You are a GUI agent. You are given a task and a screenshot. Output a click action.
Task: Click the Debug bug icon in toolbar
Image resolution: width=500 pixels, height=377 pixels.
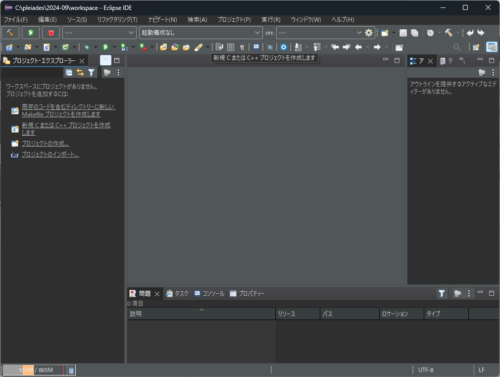click(x=87, y=47)
